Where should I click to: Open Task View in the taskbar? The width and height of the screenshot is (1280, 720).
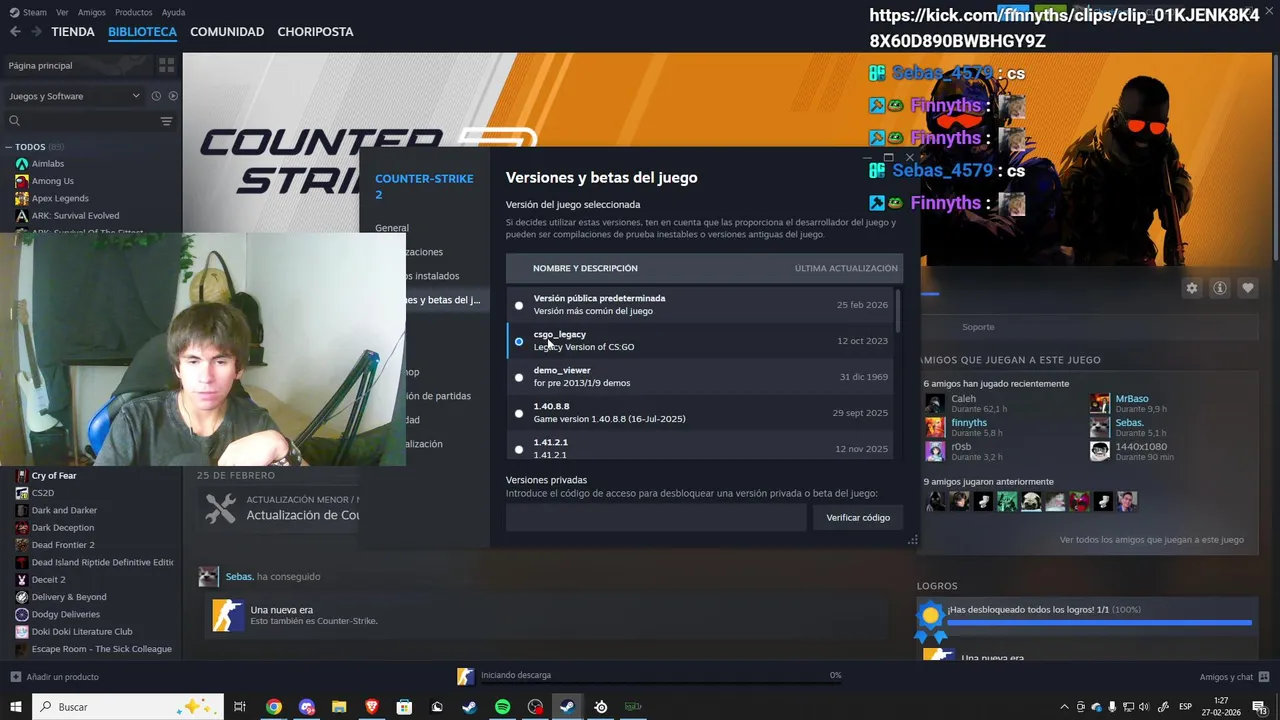pyautogui.click(x=240, y=707)
